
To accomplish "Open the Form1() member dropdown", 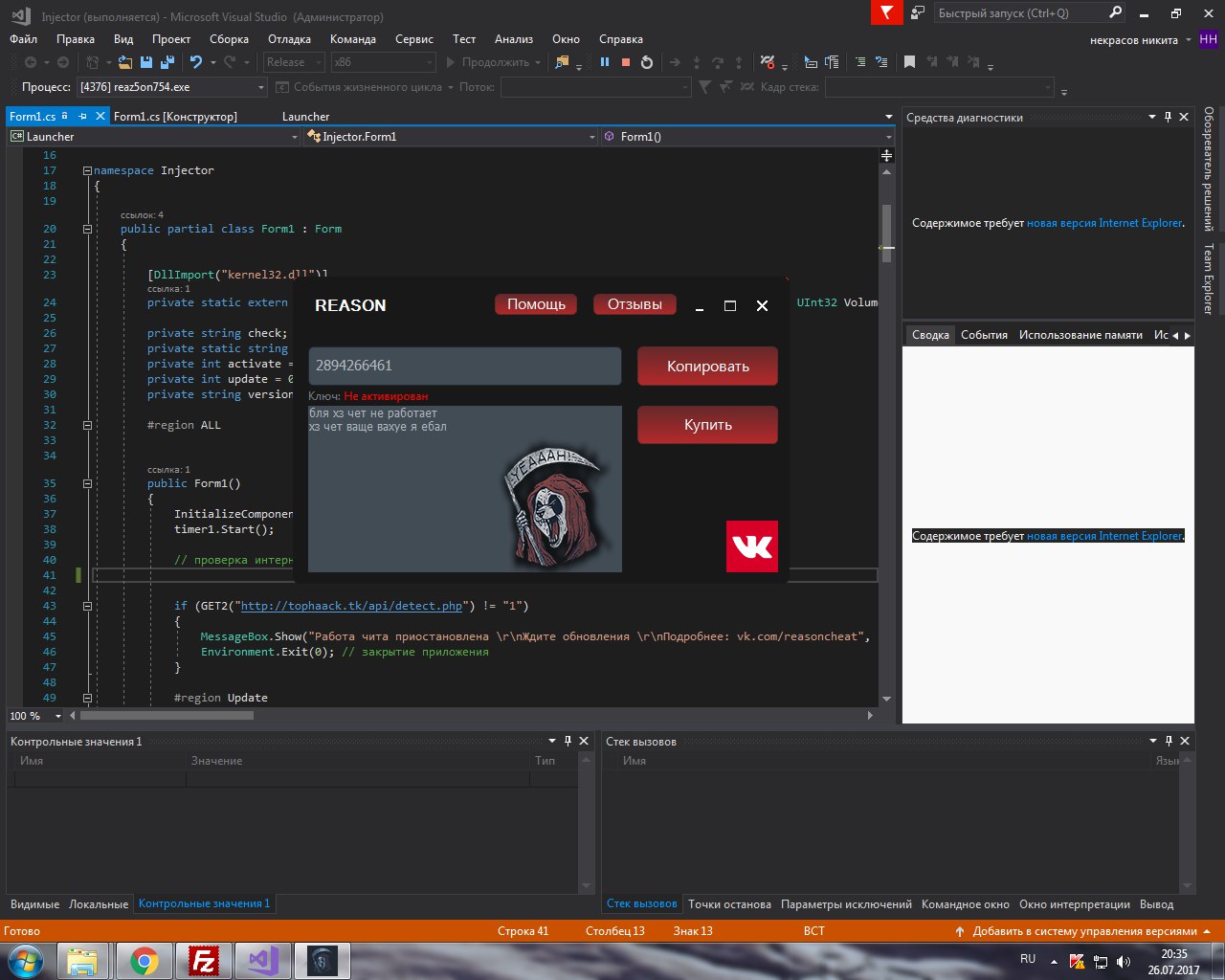I will tap(746, 137).
